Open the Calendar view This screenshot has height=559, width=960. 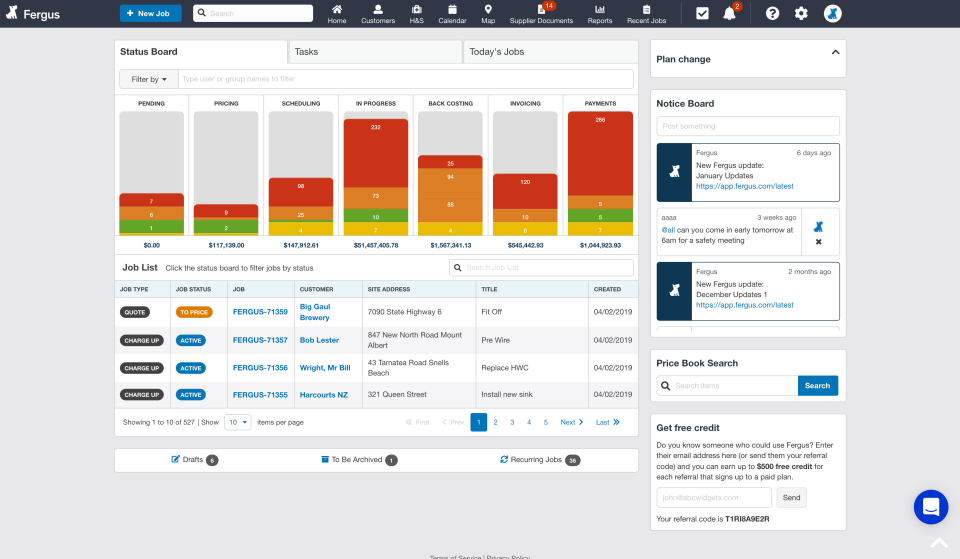(452, 13)
